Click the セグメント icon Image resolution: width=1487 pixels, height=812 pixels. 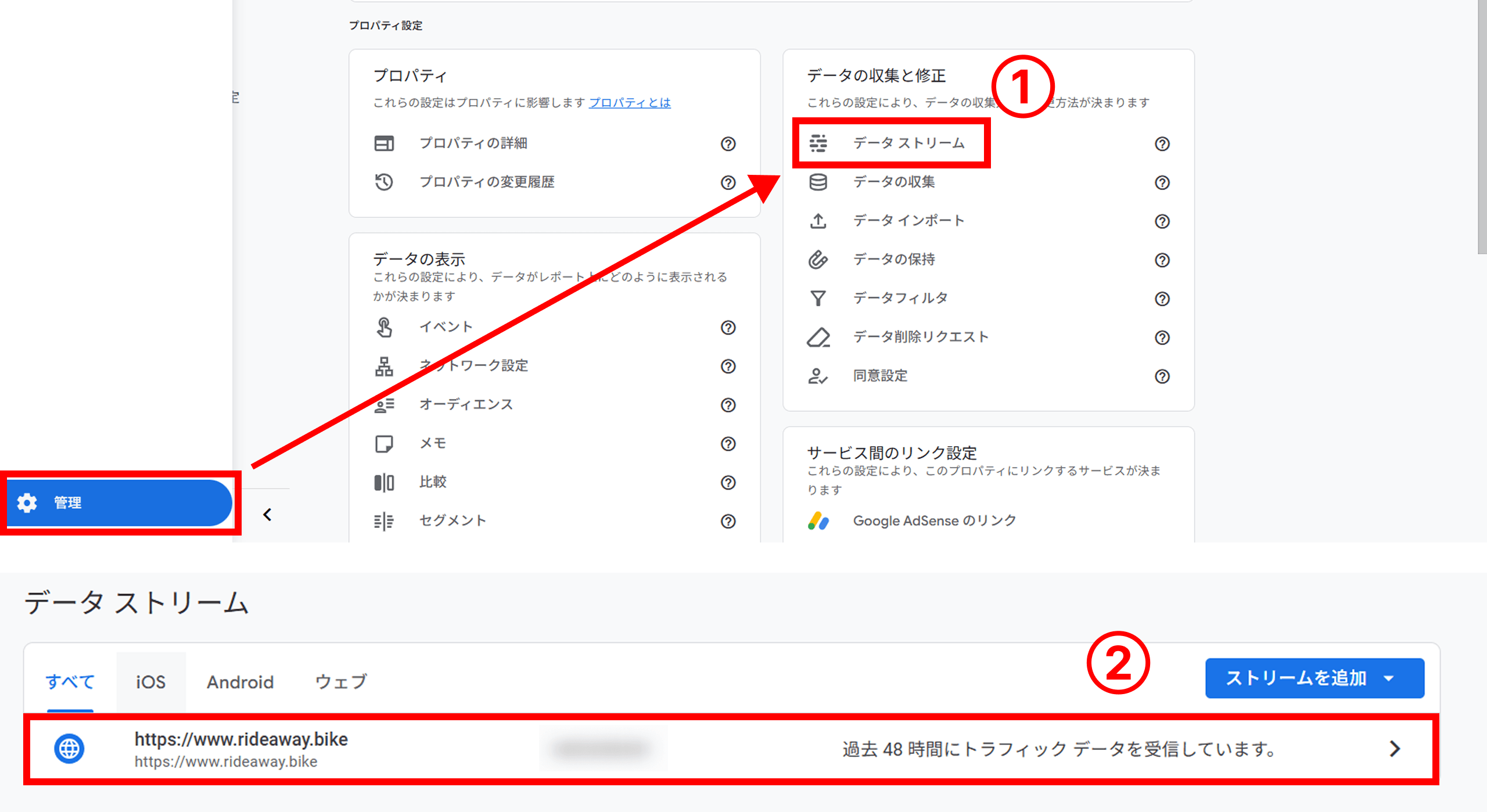click(x=383, y=520)
